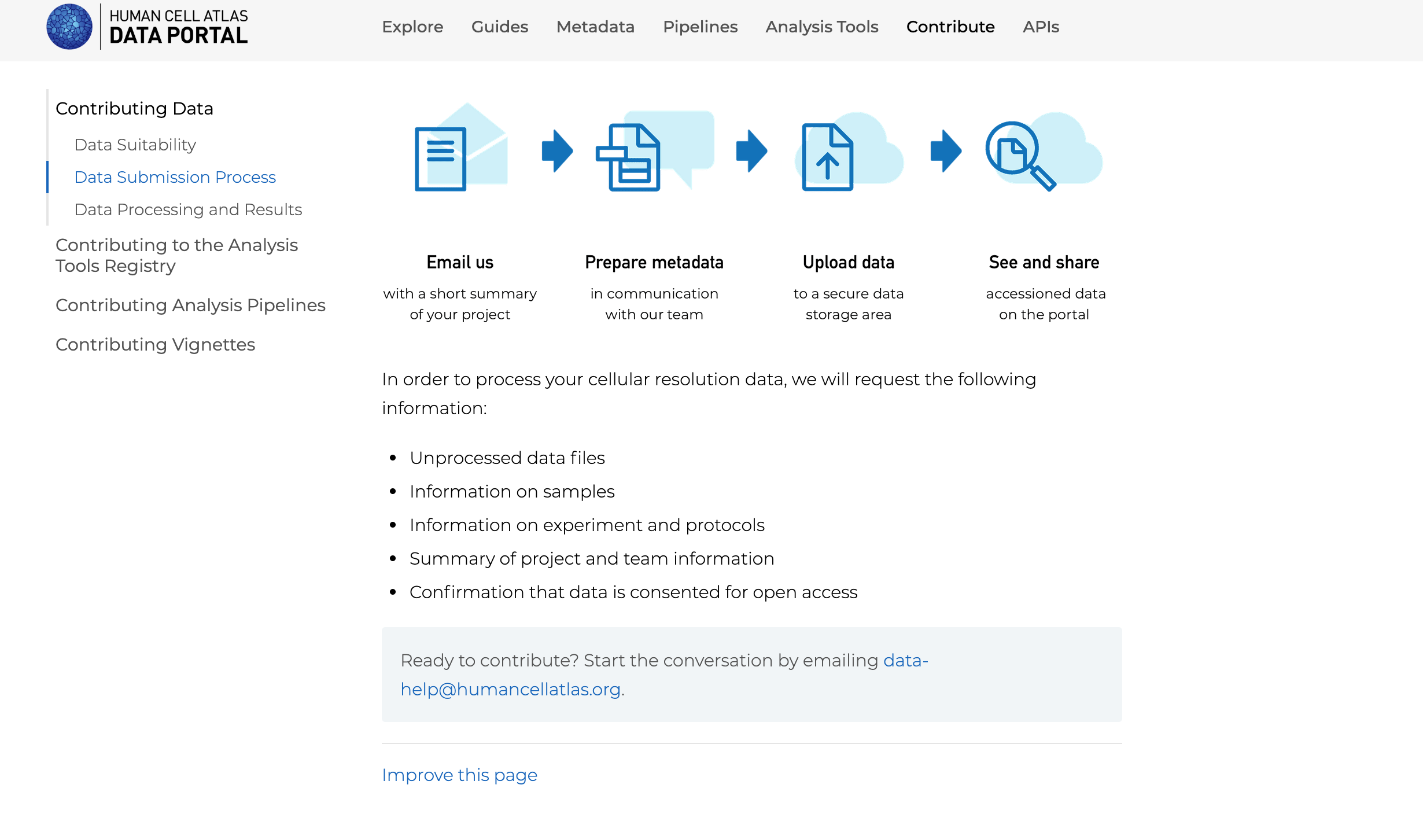Switch to the Metadata tab
The width and height of the screenshot is (1423, 840).
[595, 27]
